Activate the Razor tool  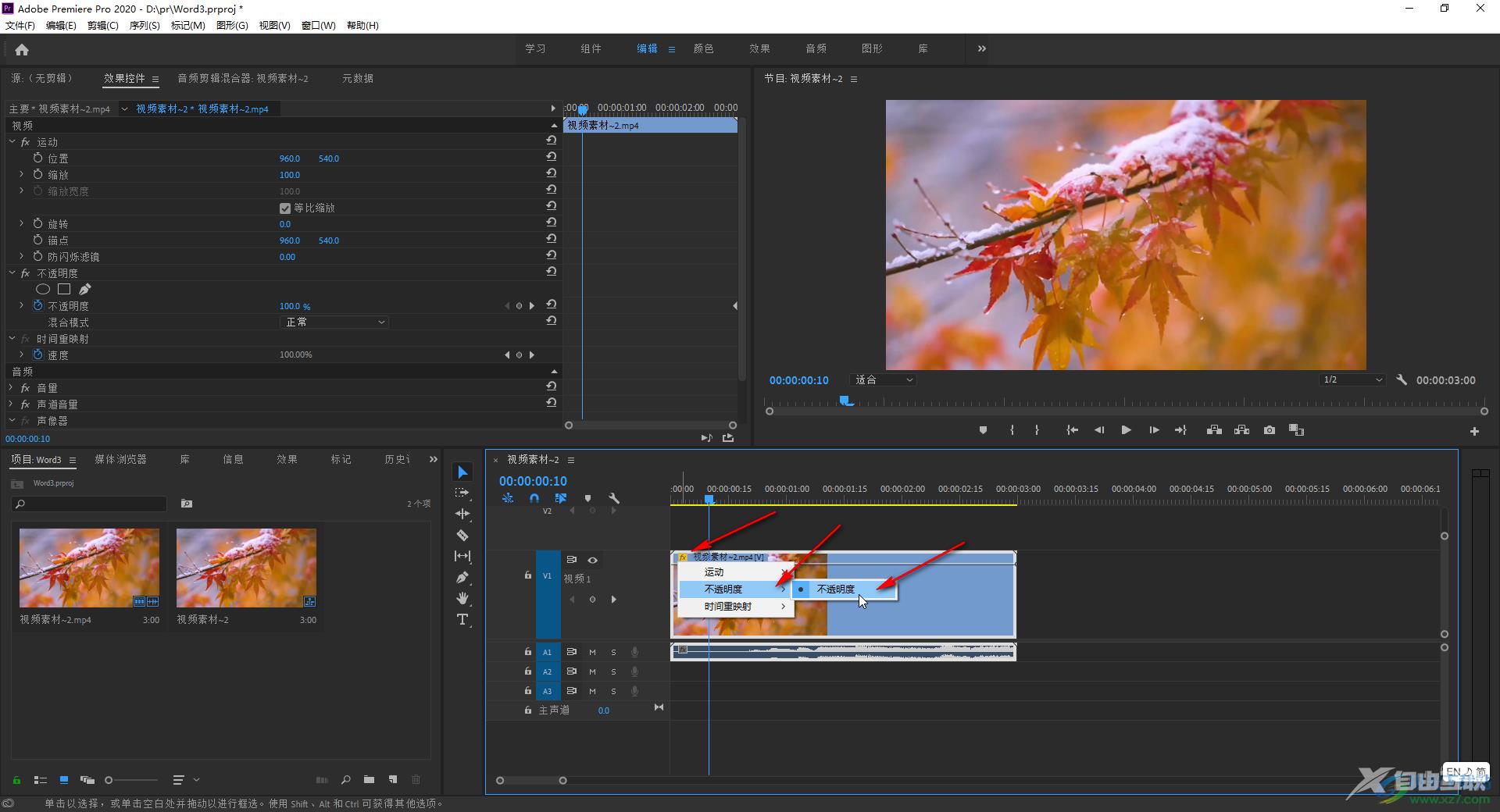462,535
